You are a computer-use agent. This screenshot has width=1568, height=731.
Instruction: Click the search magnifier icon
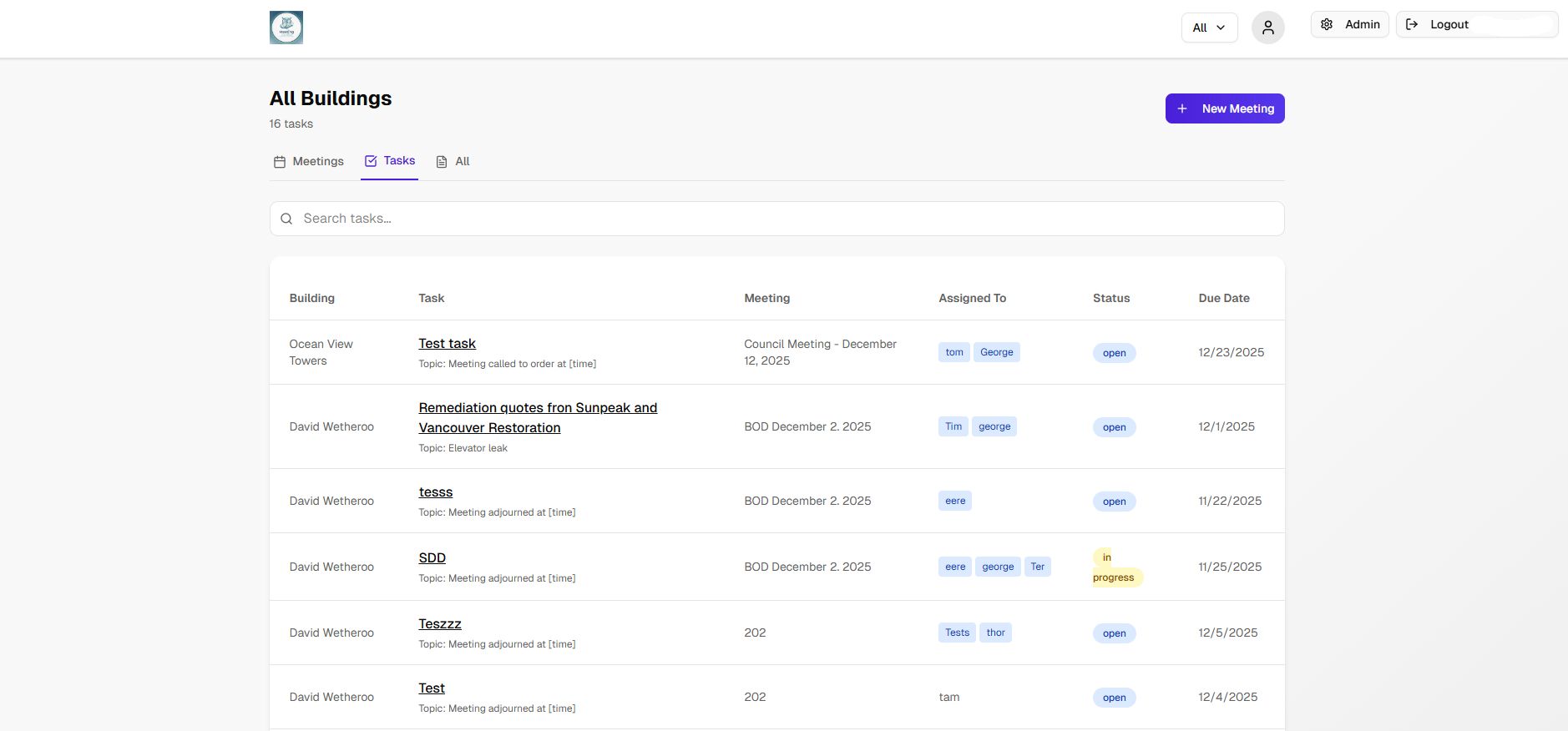tap(286, 219)
